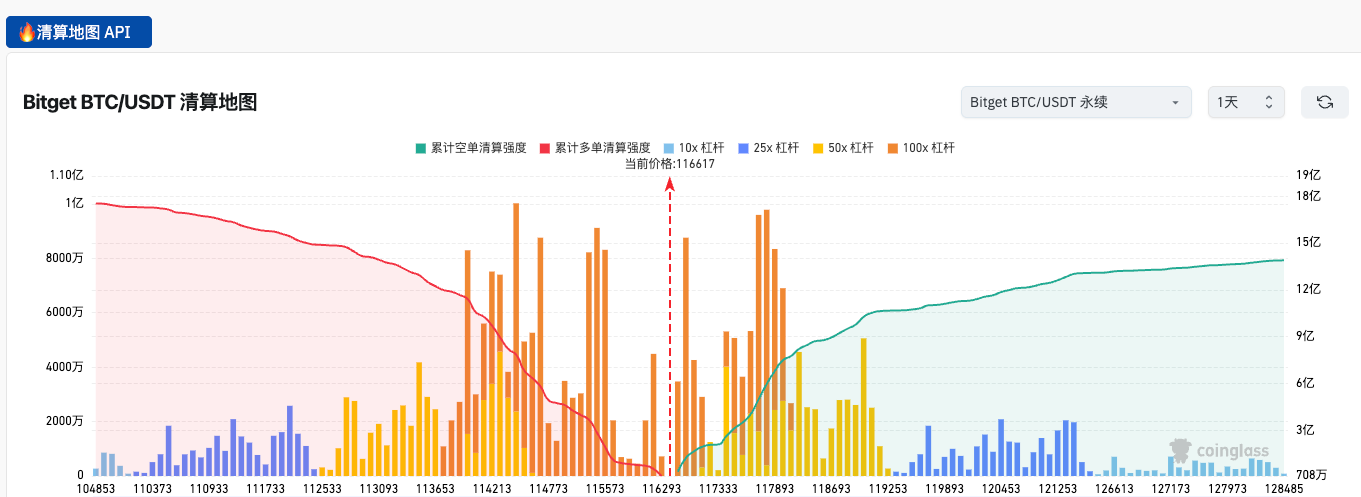Click the 1.10亿 left axis label
Screen dimensions: 1361x497
point(66,175)
